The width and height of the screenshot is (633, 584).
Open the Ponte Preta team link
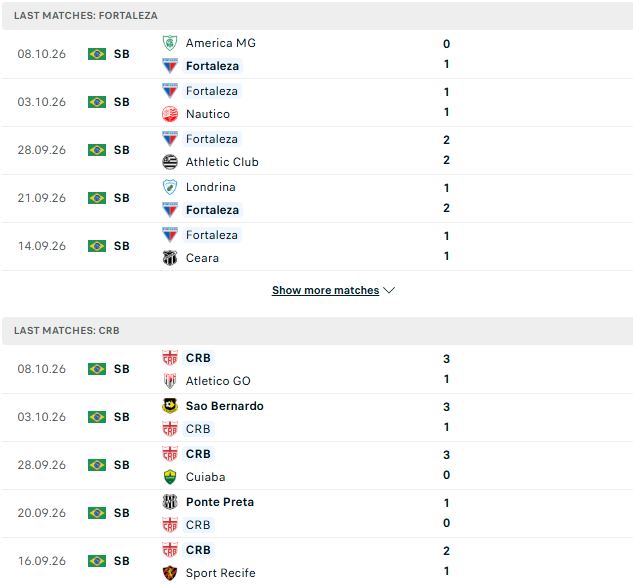(x=220, y=502)
